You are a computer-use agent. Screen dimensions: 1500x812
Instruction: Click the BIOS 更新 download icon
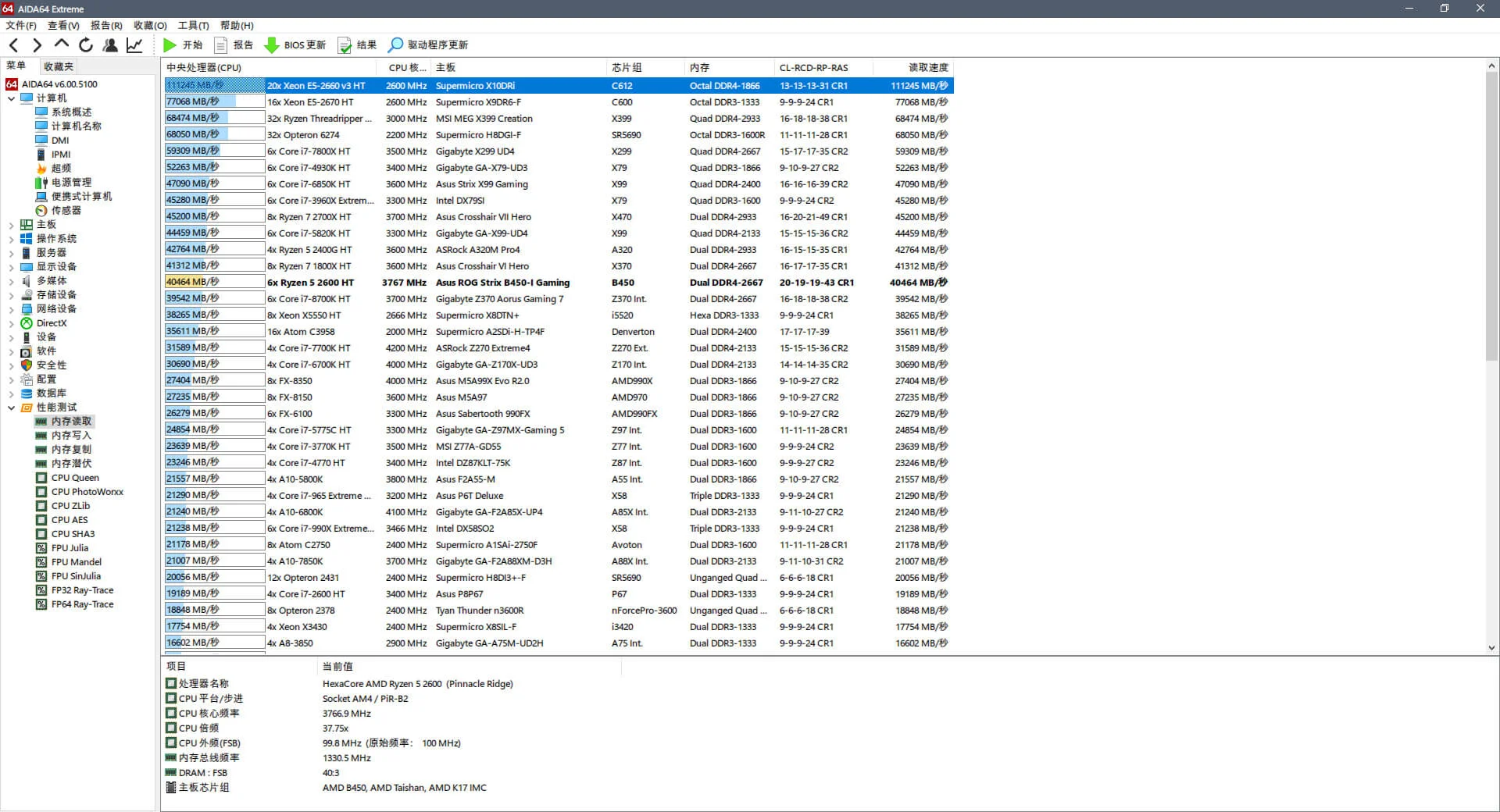pyautogui.click(x=272, y=45)
